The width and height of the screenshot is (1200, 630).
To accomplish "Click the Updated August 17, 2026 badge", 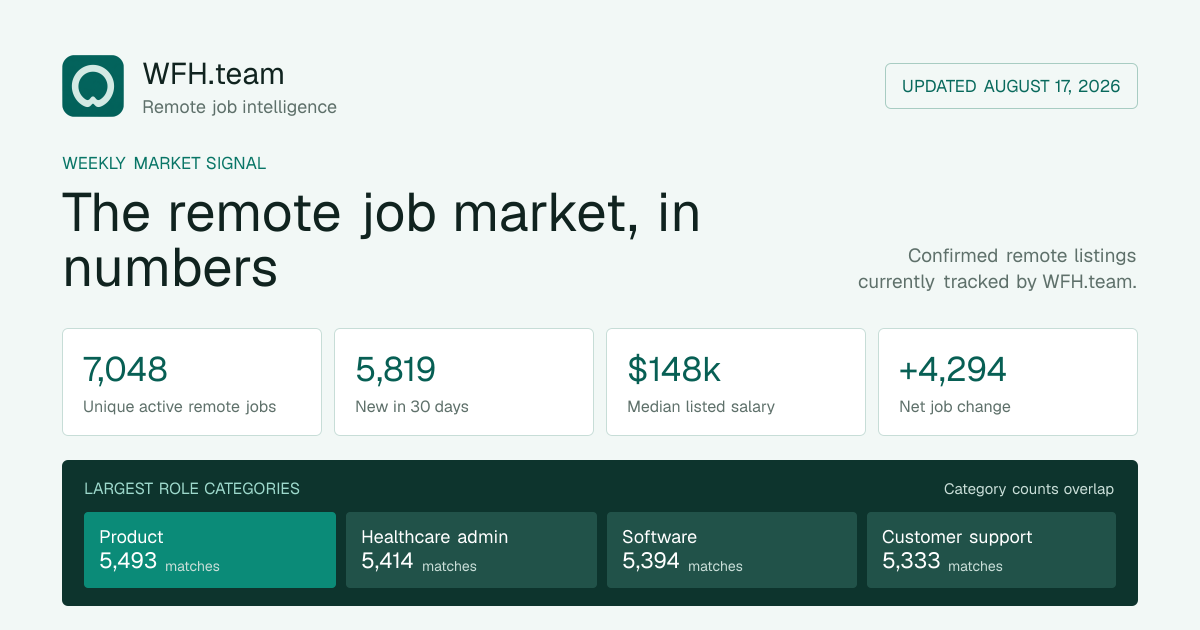I will pyautogui.click(x=1011, y=86).
